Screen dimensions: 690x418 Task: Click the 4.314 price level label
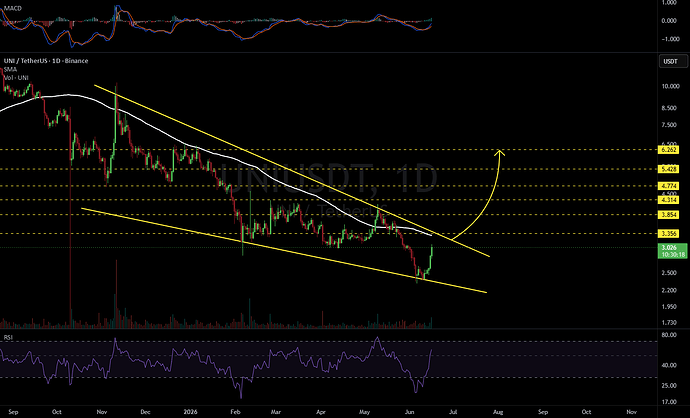pyautogui.click(x=668, y=200)
